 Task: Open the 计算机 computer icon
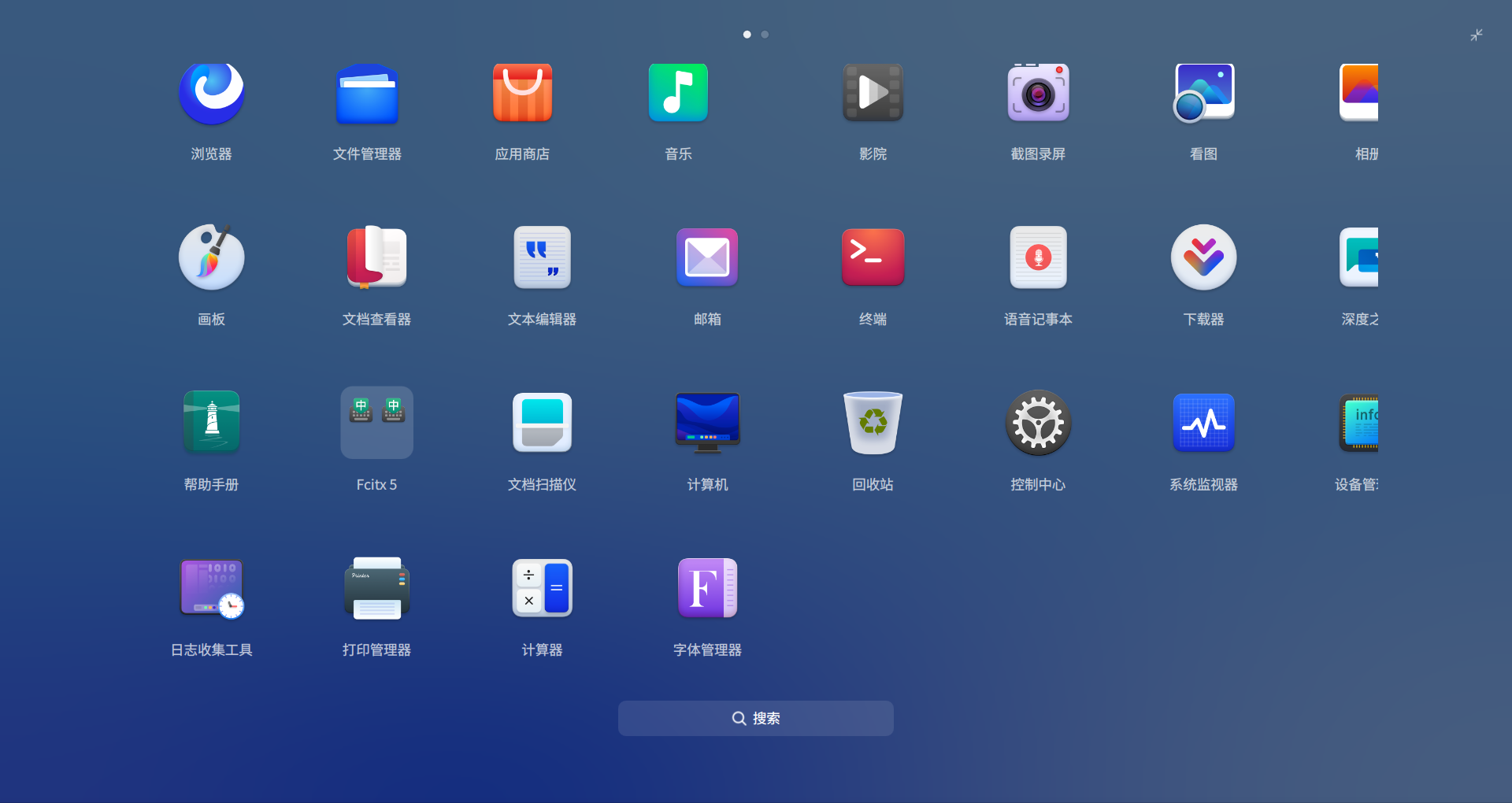[x=707, y=423]
